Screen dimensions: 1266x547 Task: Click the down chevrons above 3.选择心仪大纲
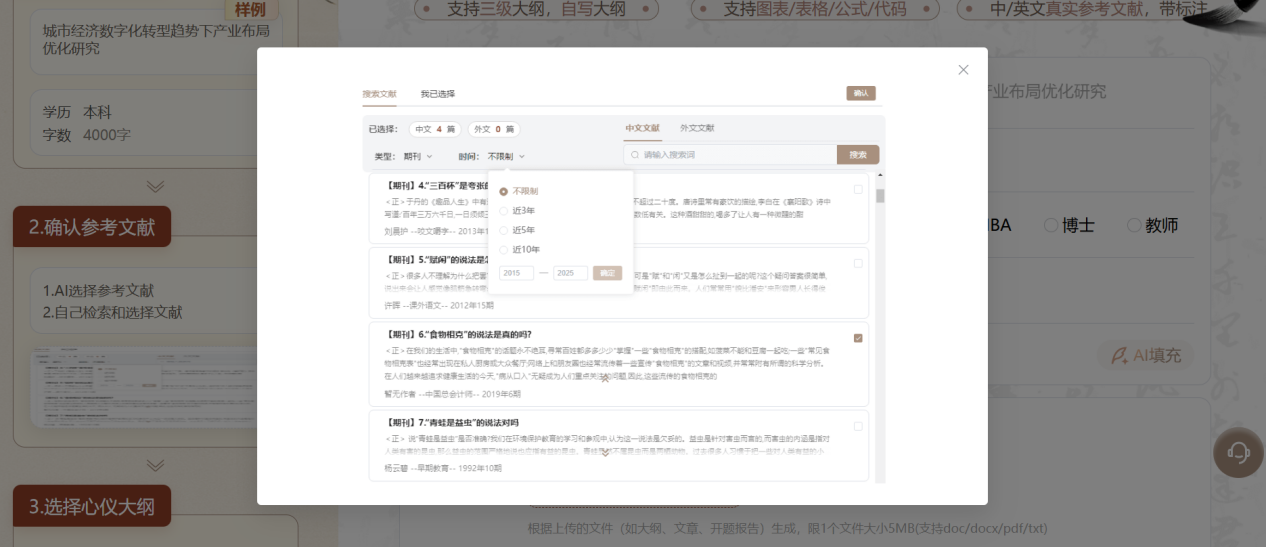coord(155,465)
